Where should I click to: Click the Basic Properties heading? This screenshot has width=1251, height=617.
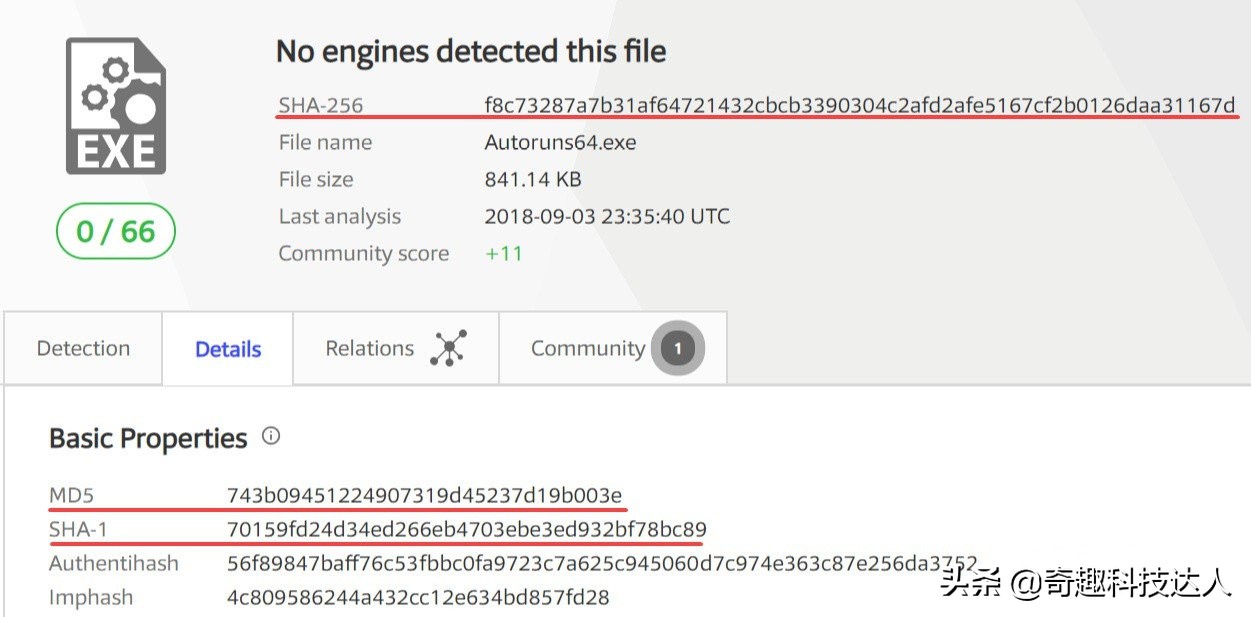click(x=148, y=438)
